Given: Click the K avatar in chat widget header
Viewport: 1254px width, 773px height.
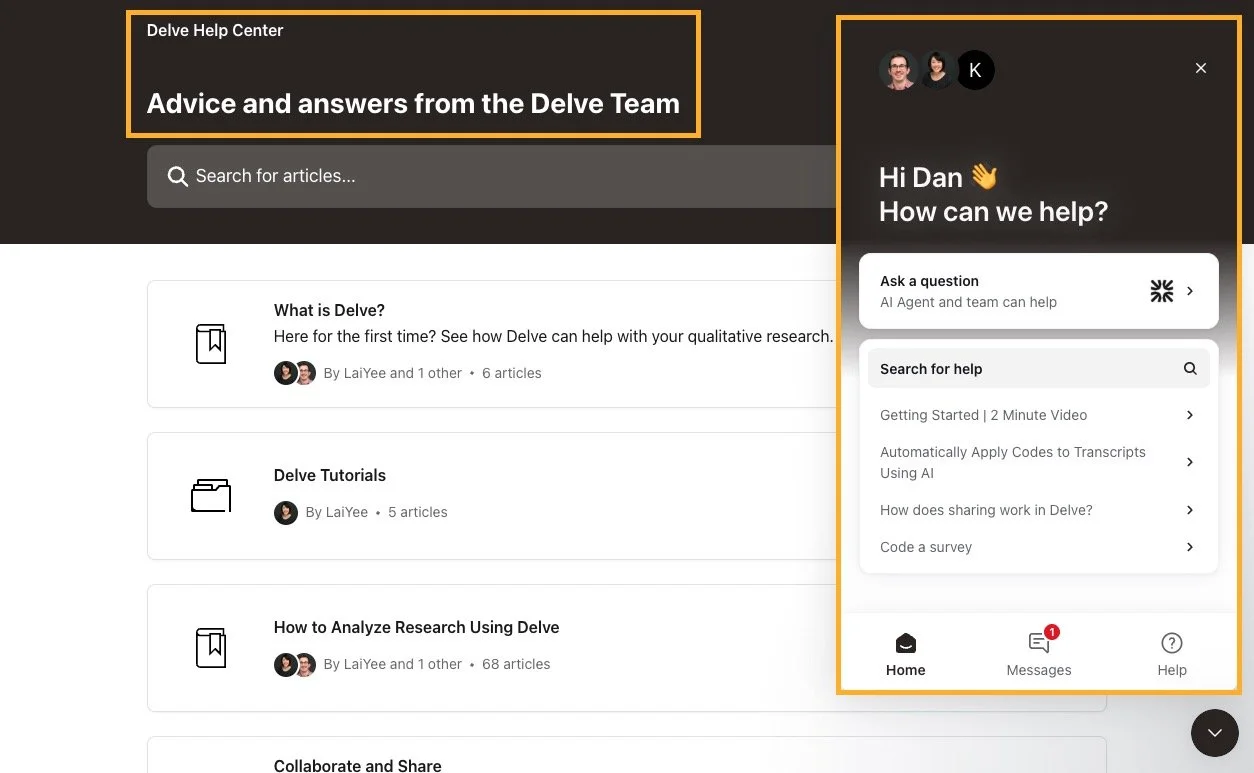Looking at the screenshot, I should pyautogui.click(x=975, y=70).
